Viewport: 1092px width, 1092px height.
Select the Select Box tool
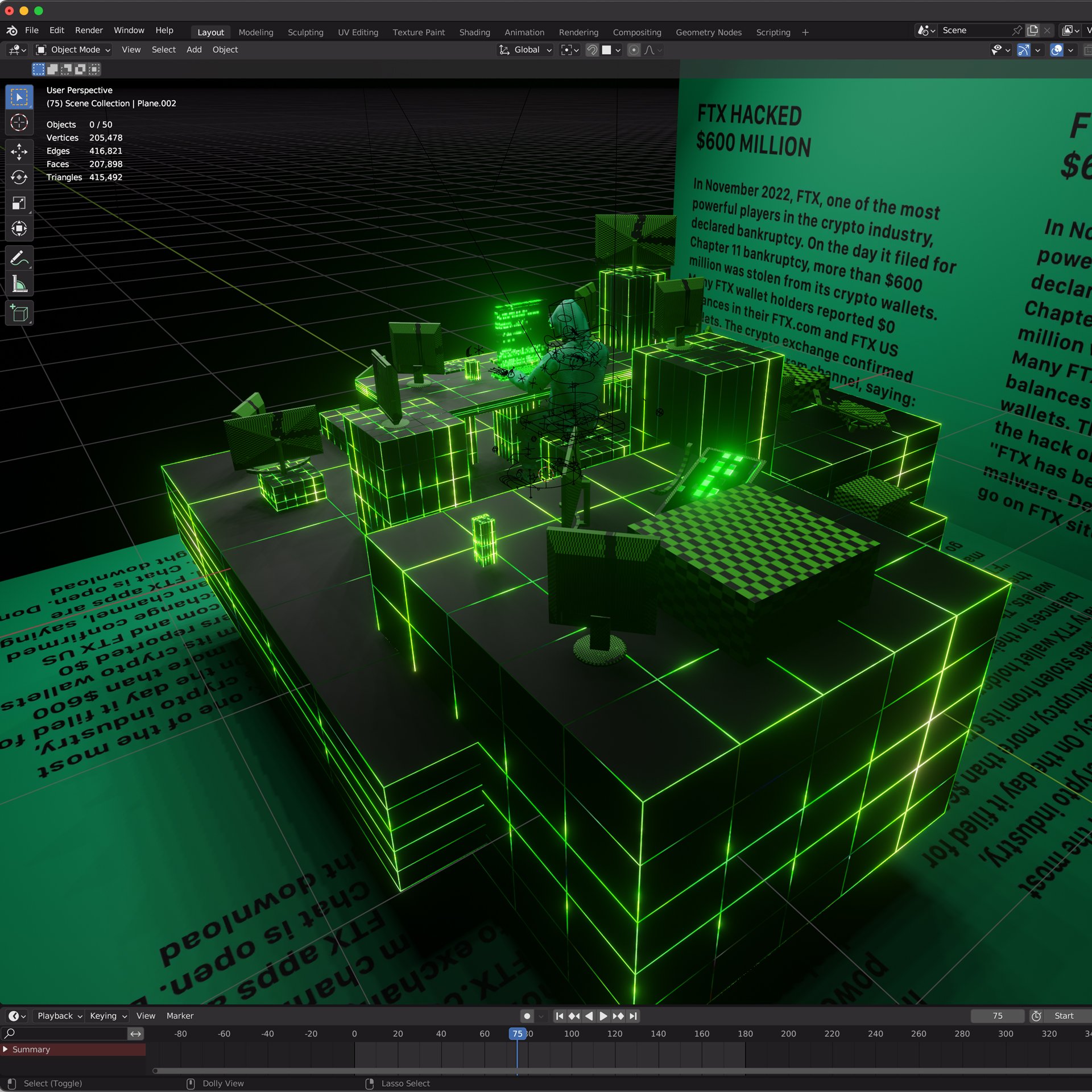[x=19, y=98]
